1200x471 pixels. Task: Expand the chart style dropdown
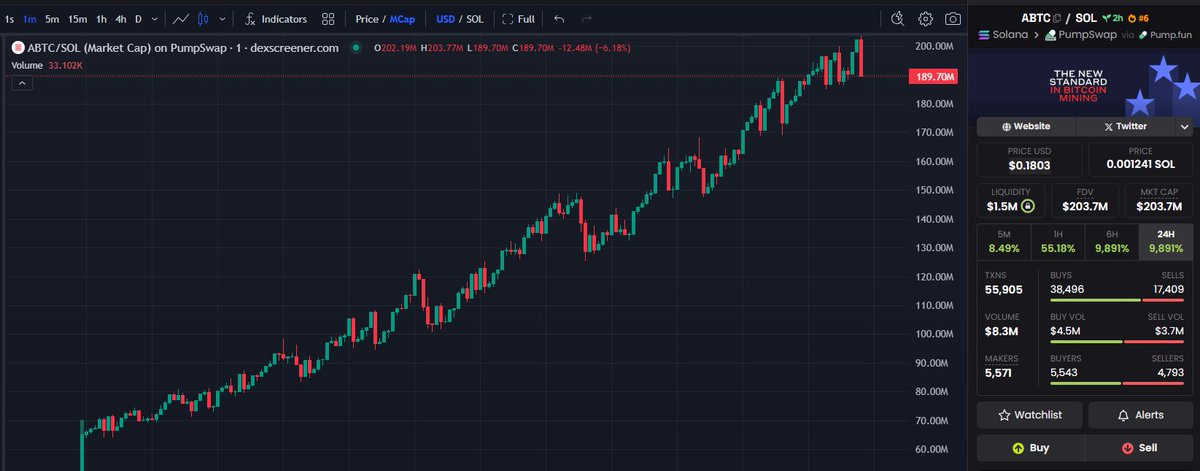click(x=221, y=19)
